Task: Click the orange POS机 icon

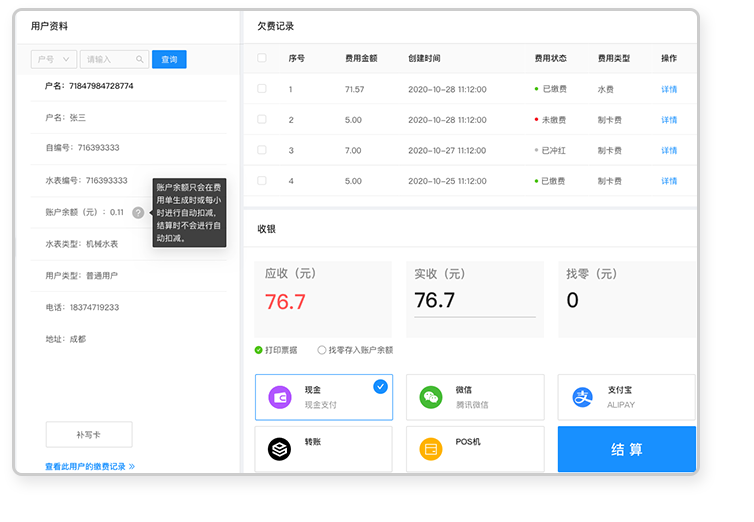Action: click(431, 449)
